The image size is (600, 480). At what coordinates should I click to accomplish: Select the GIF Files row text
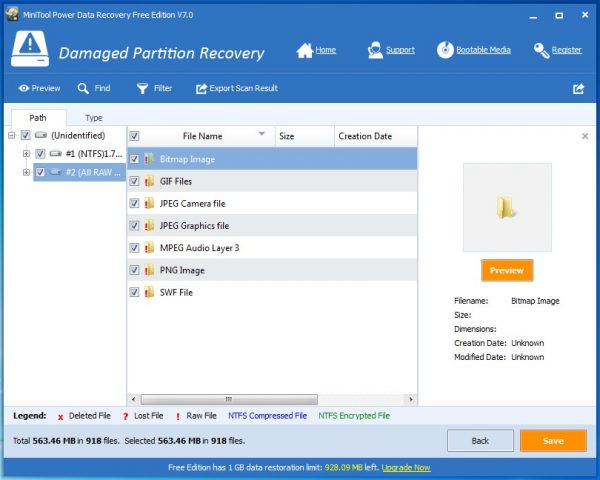click(176, 181)
